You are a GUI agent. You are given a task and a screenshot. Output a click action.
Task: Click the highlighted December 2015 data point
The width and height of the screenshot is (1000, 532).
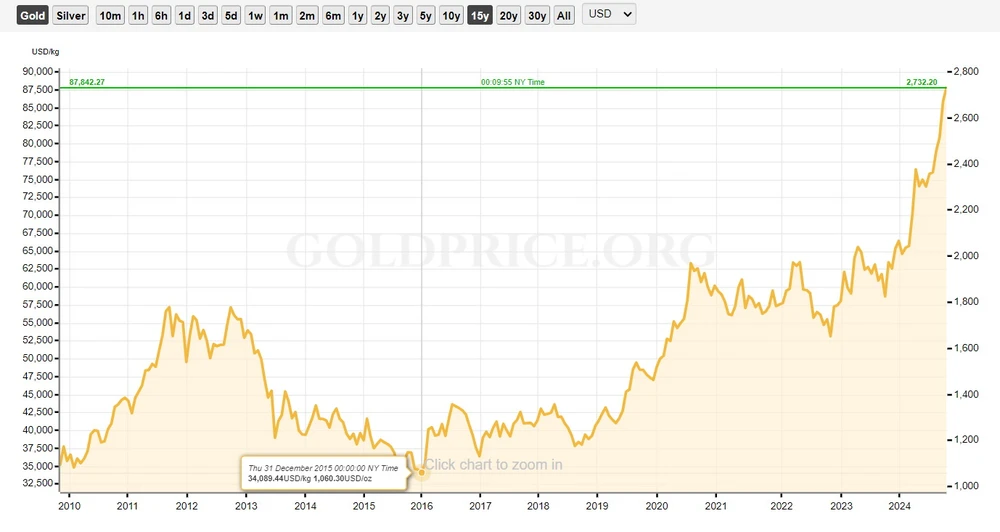421,471
